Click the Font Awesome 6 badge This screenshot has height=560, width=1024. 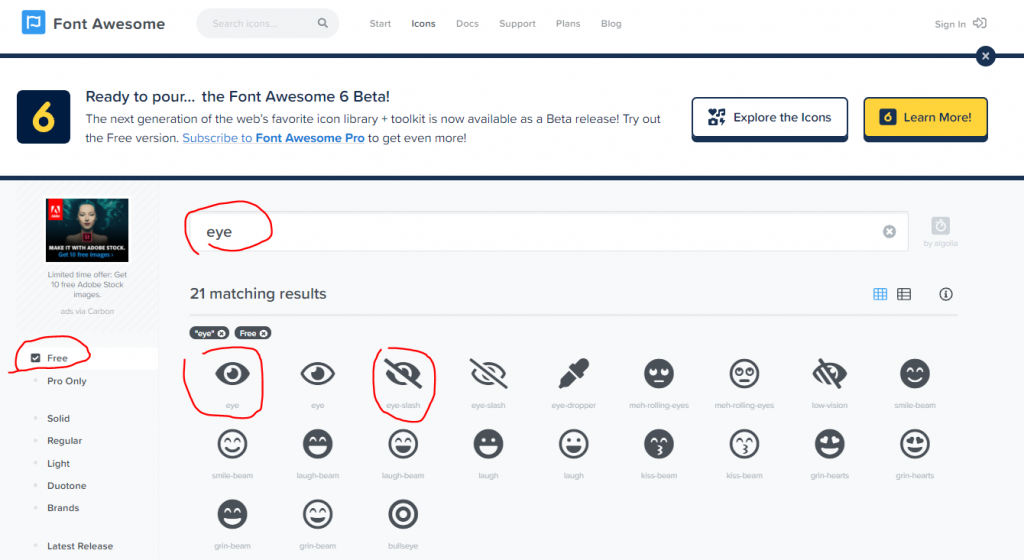[43, 117]
